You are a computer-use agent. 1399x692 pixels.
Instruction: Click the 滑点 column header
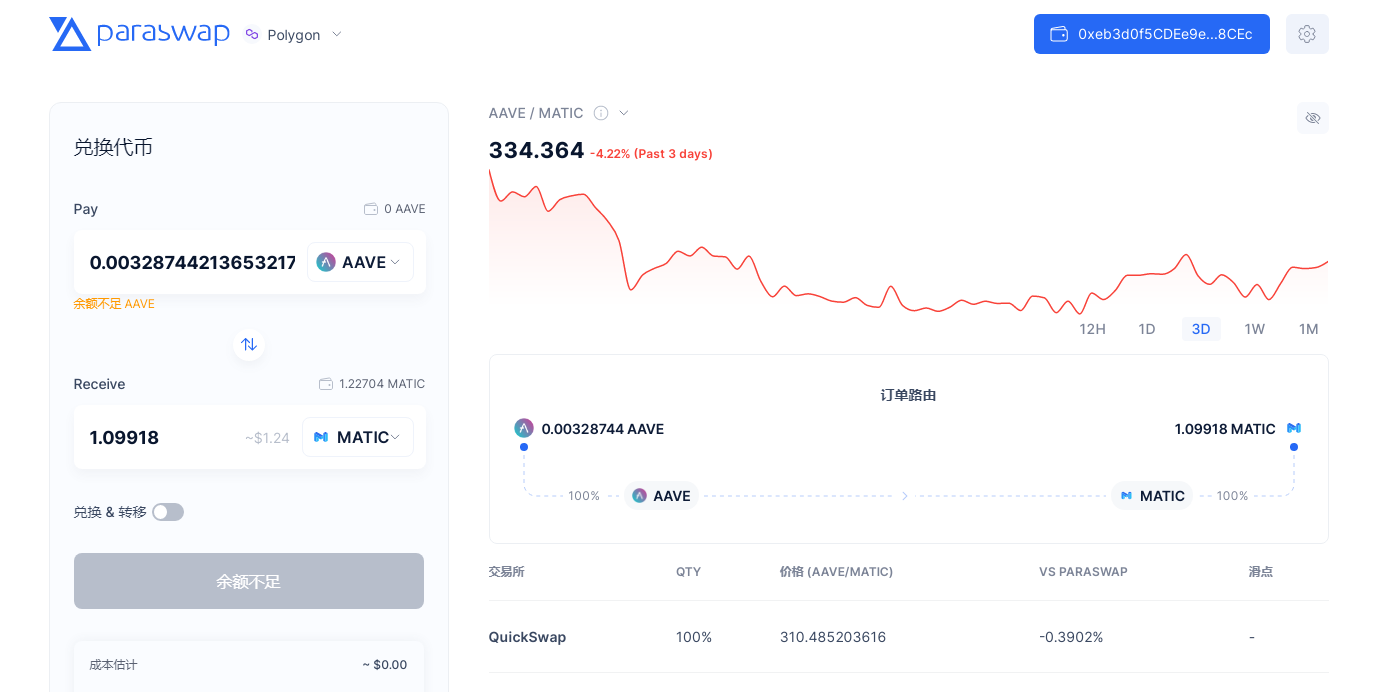pos(1260,572)
